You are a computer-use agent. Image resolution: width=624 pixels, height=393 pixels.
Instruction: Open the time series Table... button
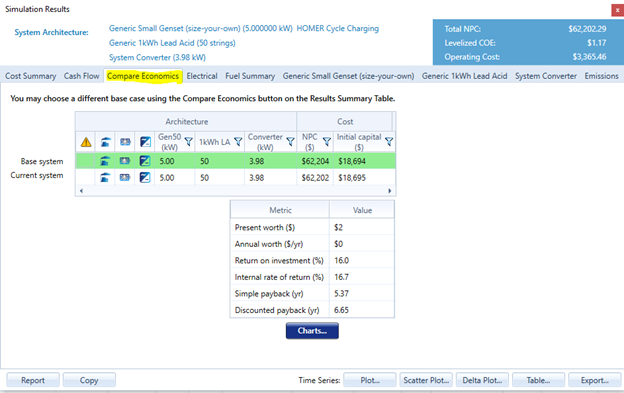538,380
